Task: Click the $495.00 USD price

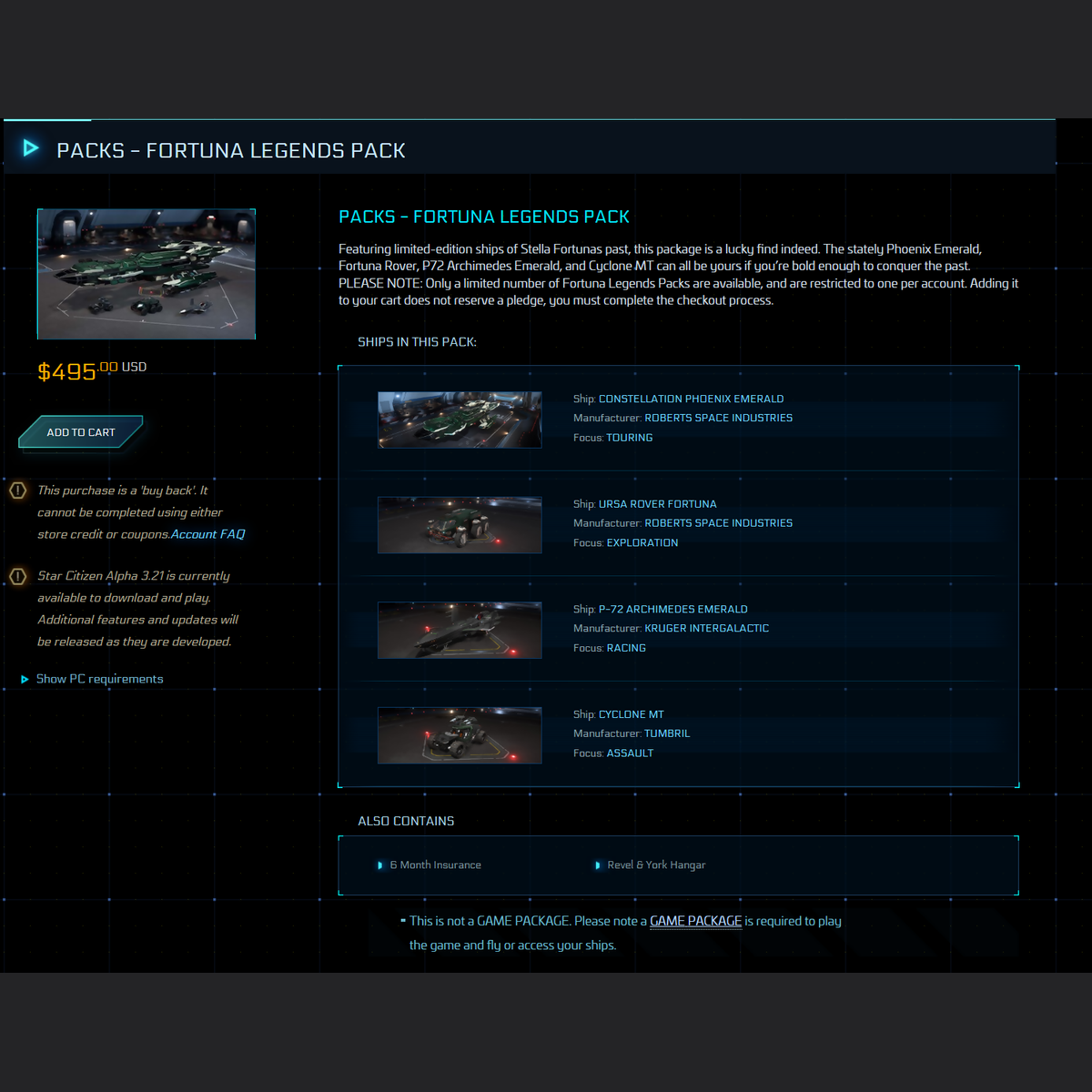Action: (91, 371)
